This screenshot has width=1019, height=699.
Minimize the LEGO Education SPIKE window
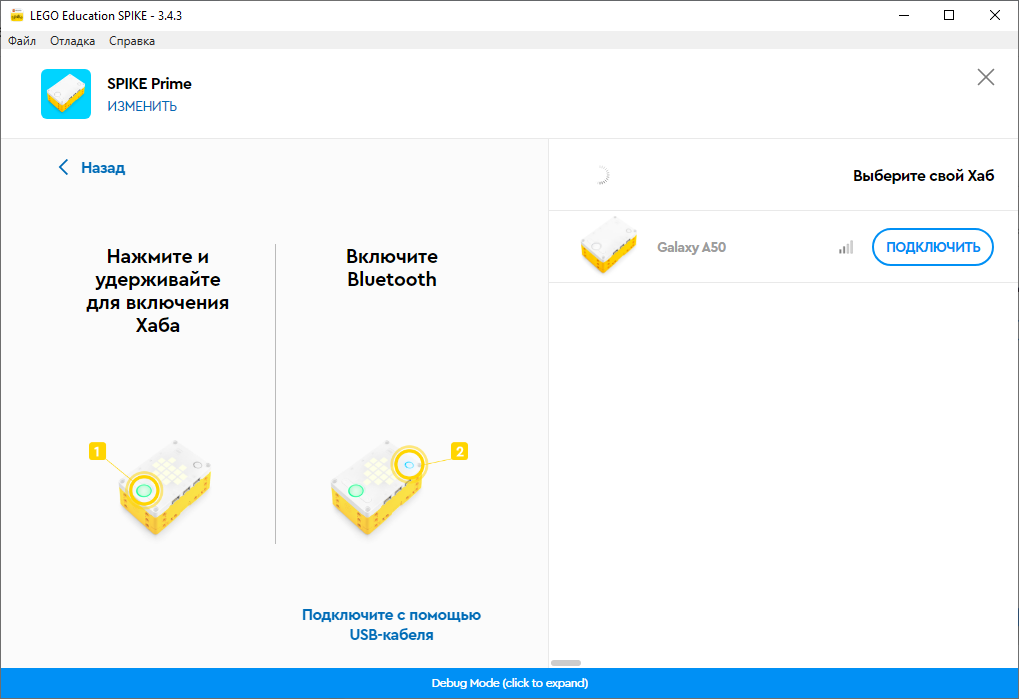903,15
